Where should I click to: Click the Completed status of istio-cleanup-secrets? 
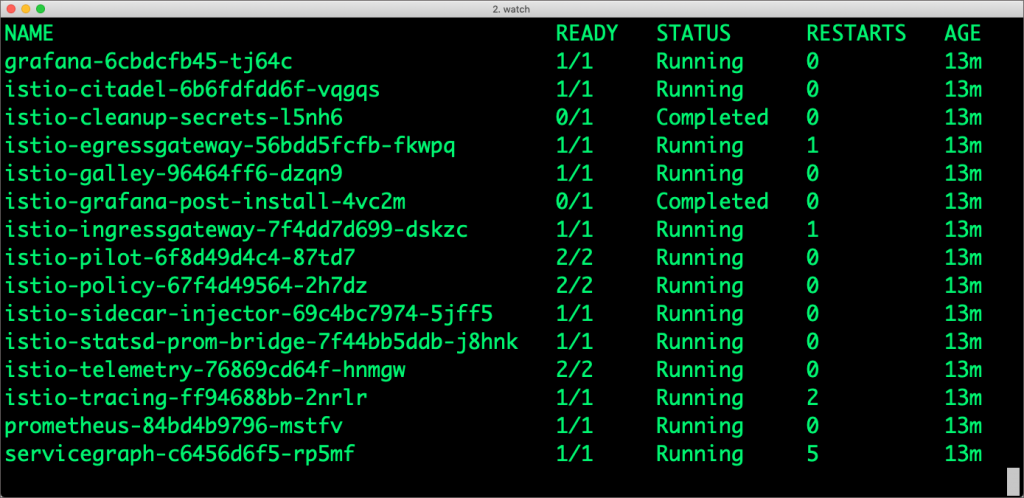coord(712,118)
